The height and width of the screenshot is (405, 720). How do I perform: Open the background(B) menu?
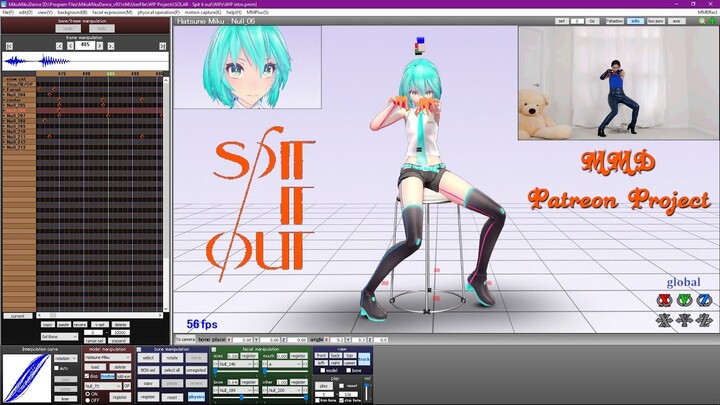click(x=73, y=12)
